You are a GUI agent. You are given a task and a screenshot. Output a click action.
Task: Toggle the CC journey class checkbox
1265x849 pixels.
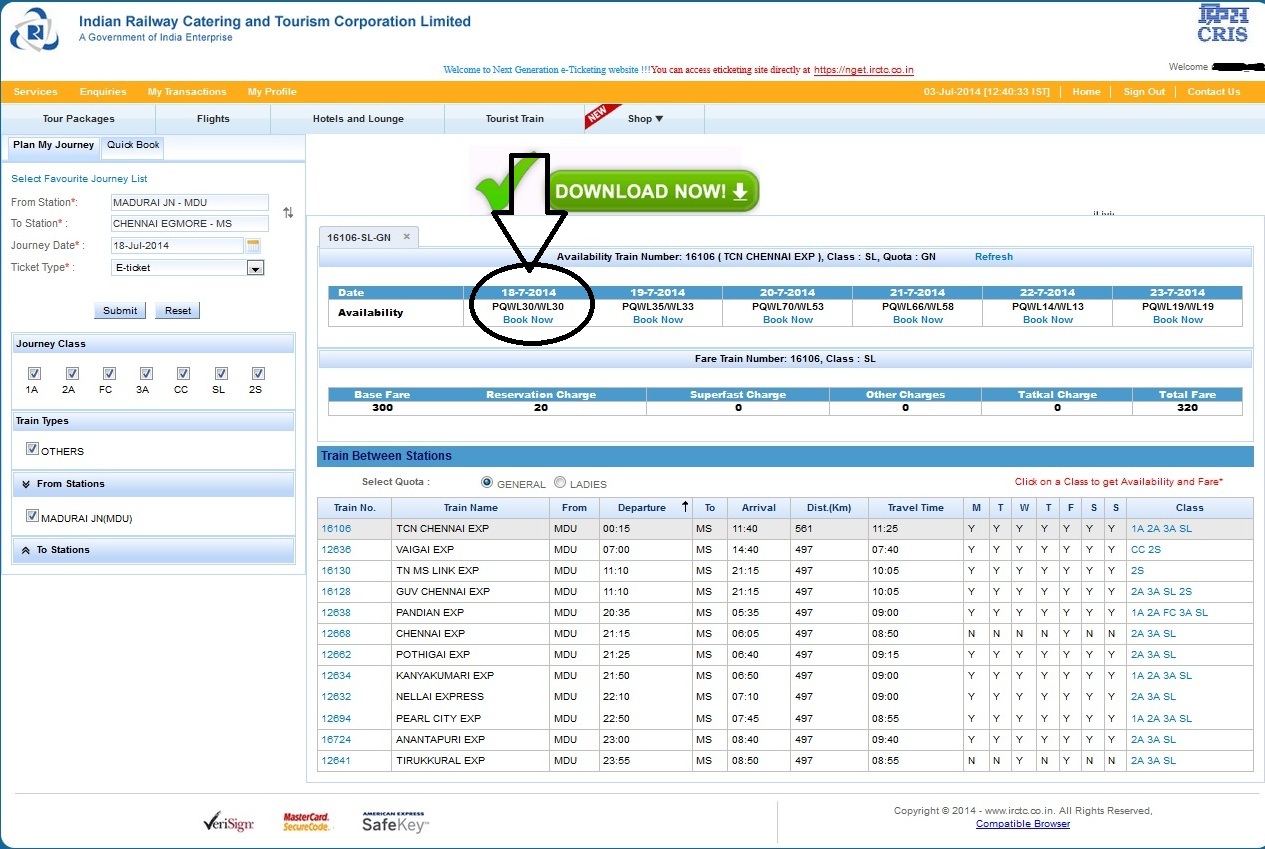[183, 374]
